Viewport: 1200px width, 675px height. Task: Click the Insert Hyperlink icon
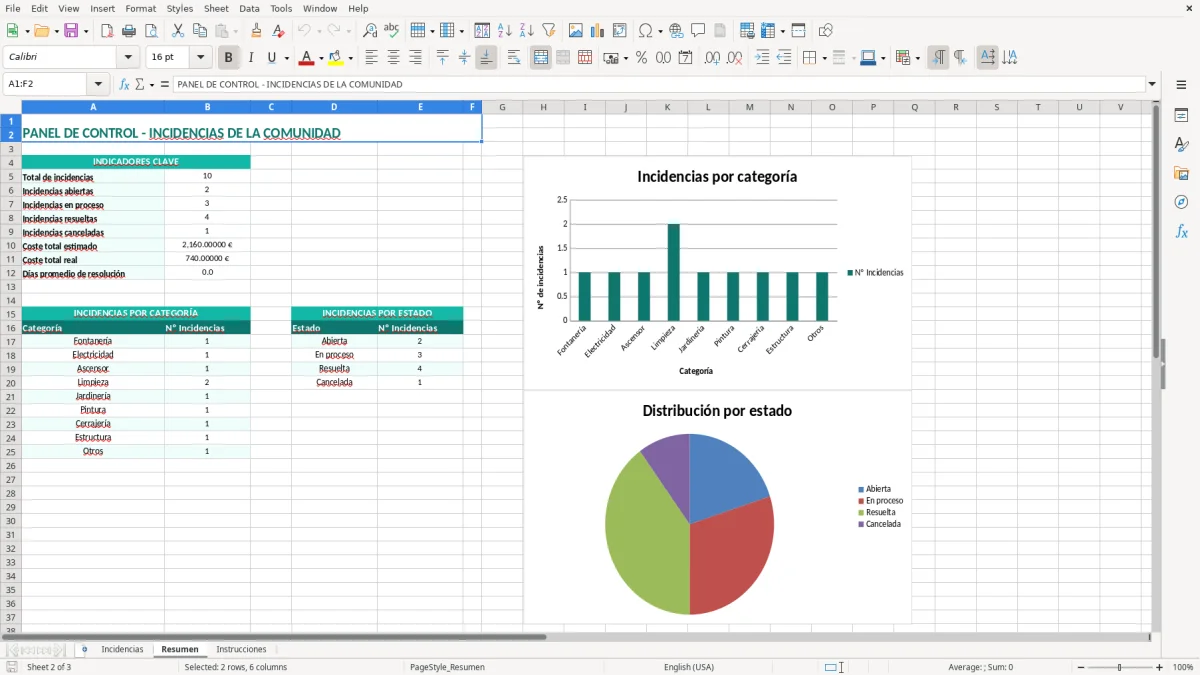(x=676, y=31)
